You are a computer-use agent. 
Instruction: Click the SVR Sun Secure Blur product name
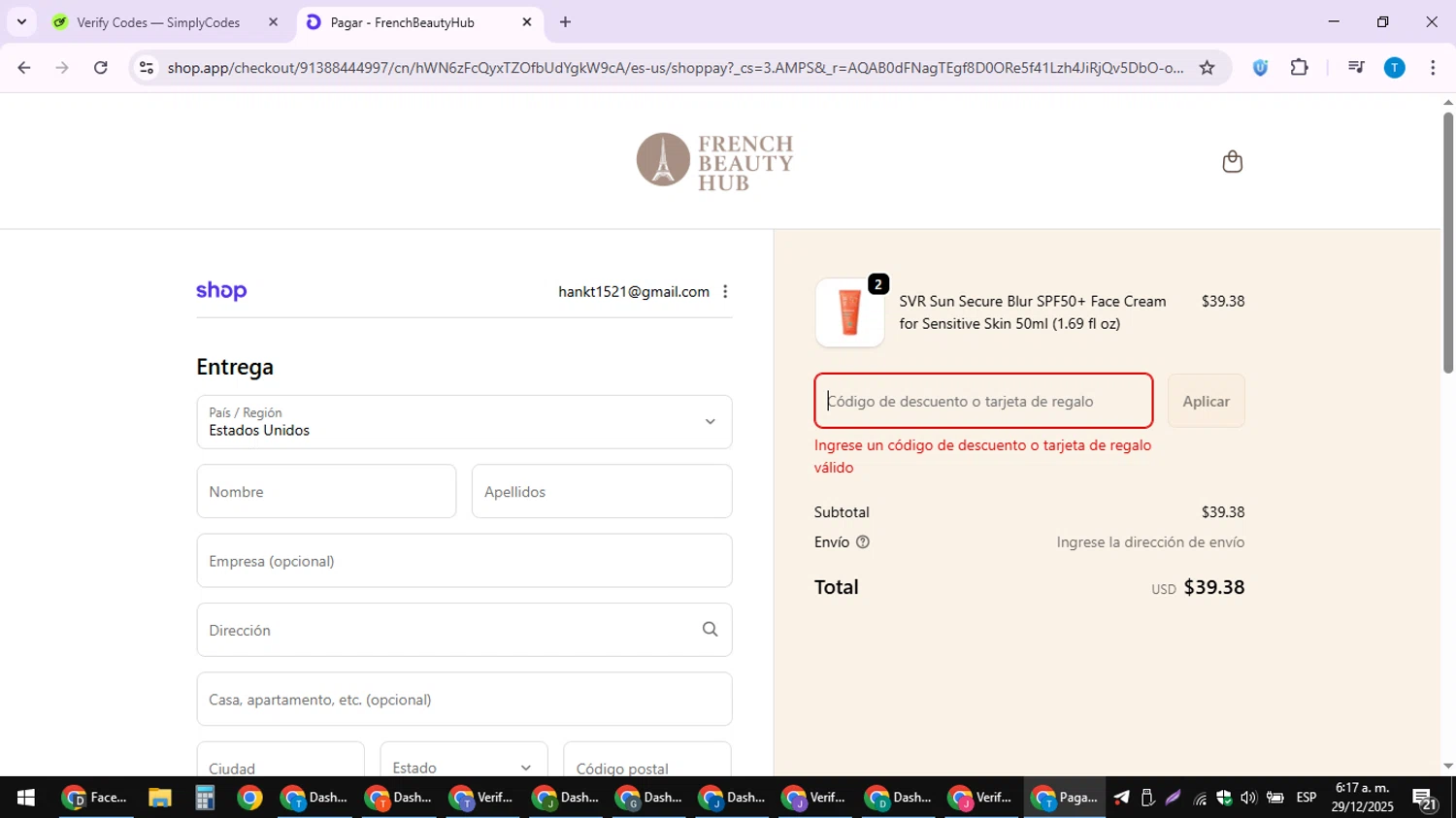point(1033,312)
